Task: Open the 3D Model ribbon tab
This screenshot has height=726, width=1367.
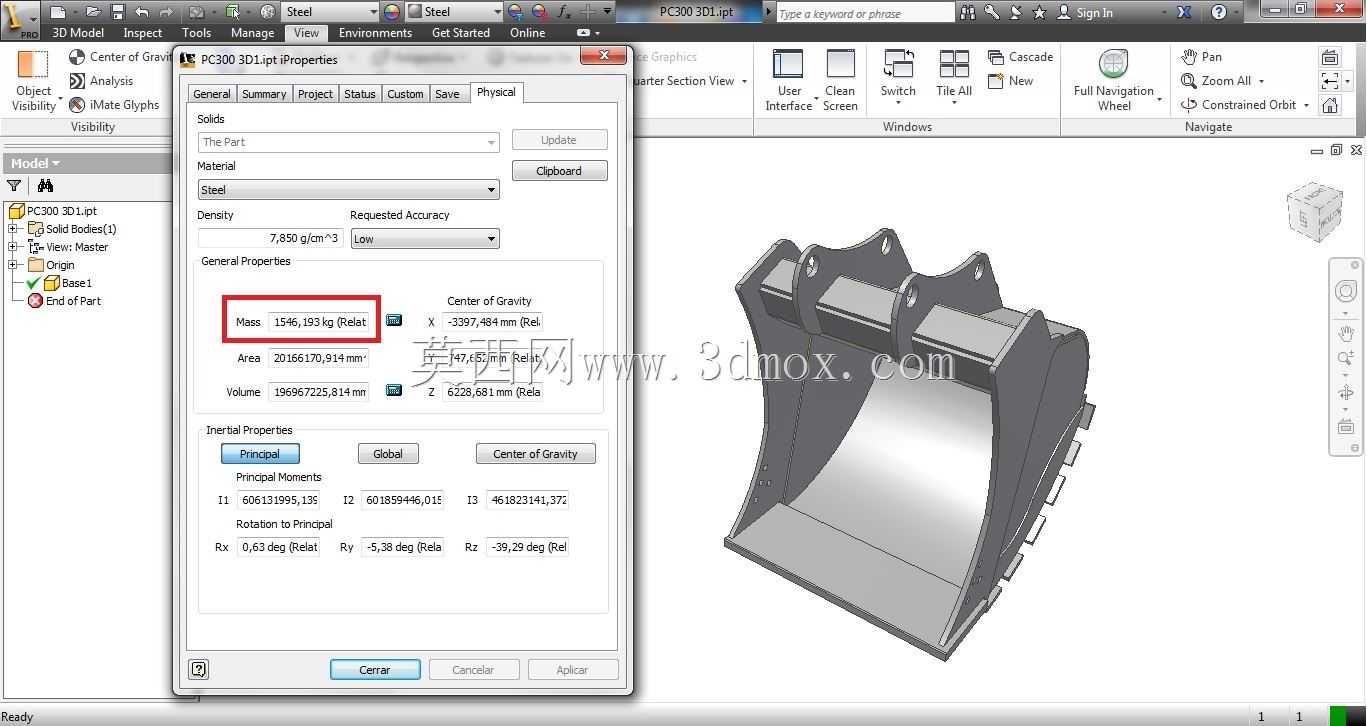Action: point(78,33)
